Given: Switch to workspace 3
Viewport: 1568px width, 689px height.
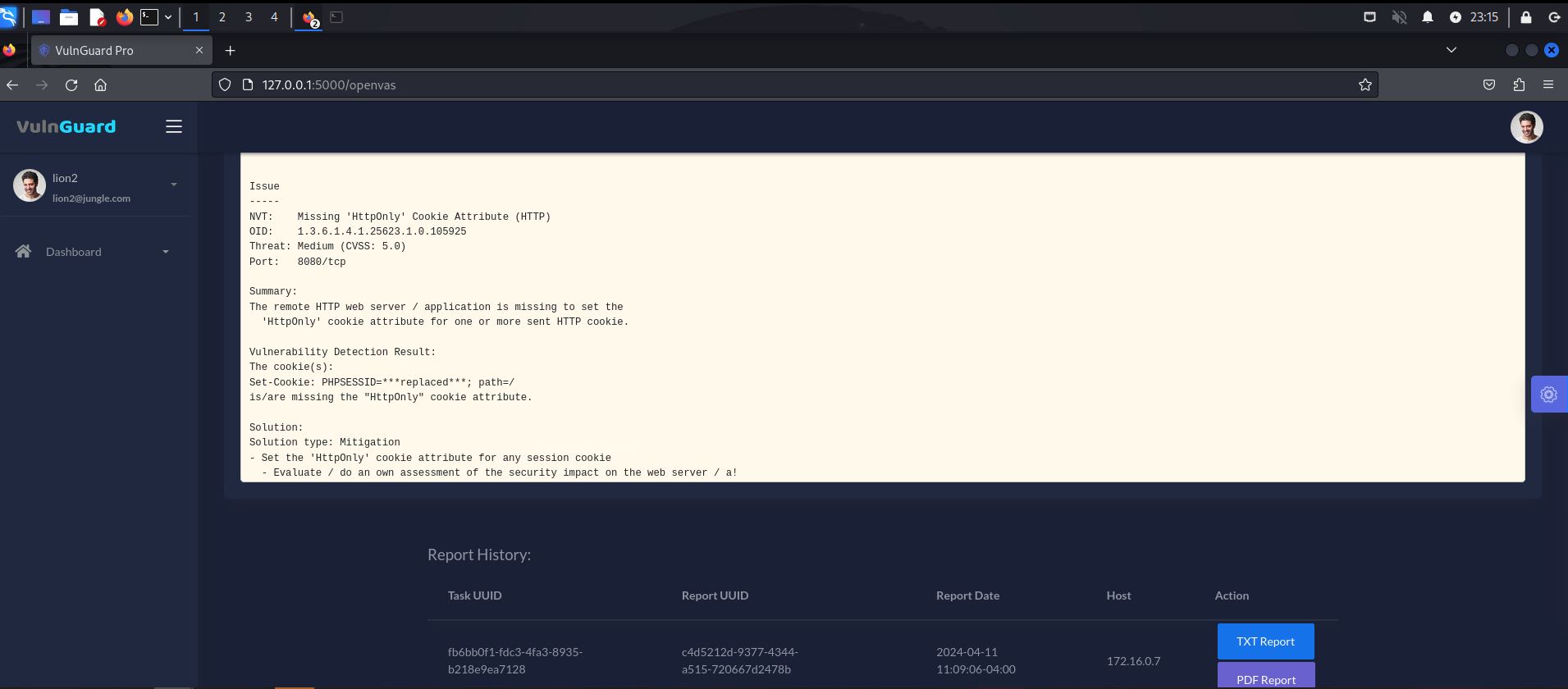Looking at the screenshot, I should tap(248, 16).
